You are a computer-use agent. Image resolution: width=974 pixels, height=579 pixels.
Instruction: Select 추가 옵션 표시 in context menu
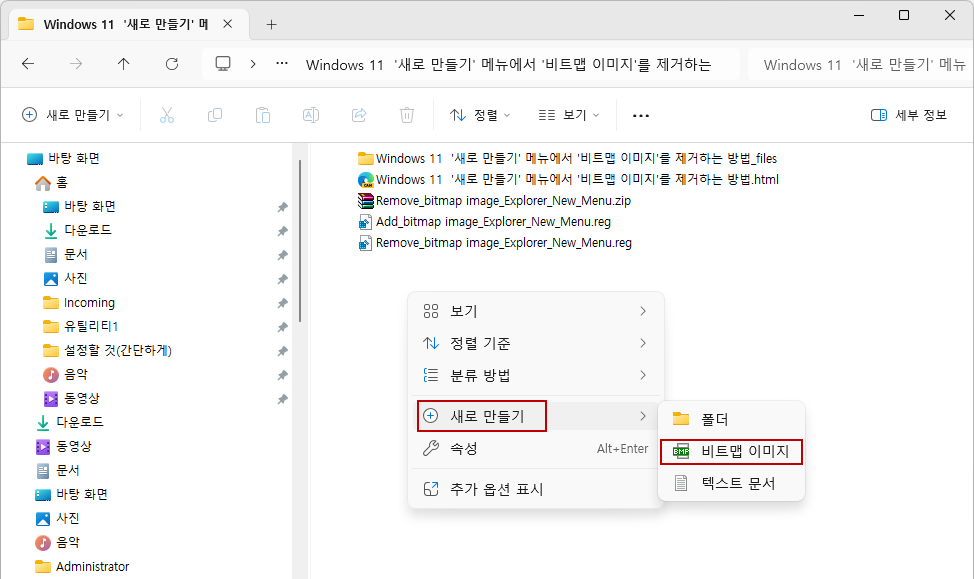pos(535,489)
